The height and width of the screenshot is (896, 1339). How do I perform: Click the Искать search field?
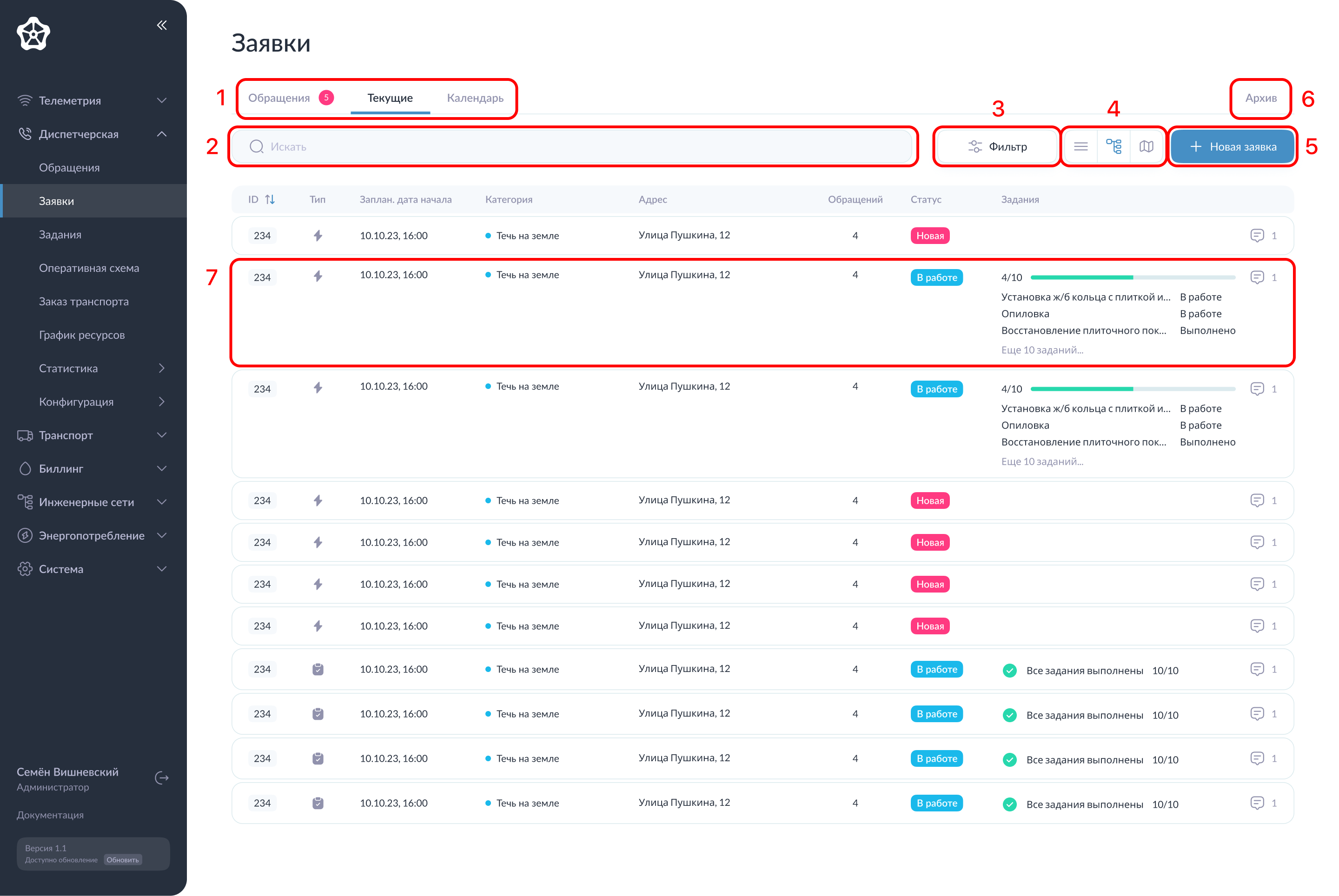pos(572,147)
